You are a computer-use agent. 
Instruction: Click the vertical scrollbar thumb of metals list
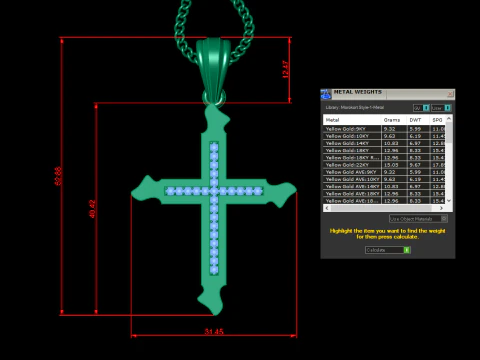click(449, 132)
